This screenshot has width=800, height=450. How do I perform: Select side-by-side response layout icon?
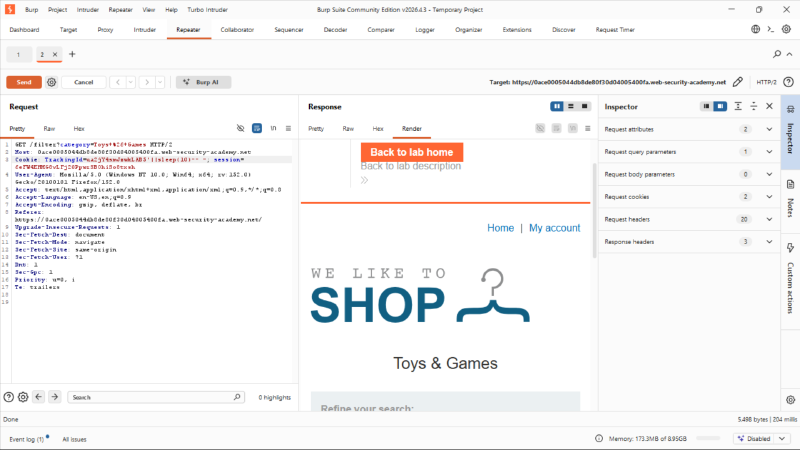coord(557,106)
